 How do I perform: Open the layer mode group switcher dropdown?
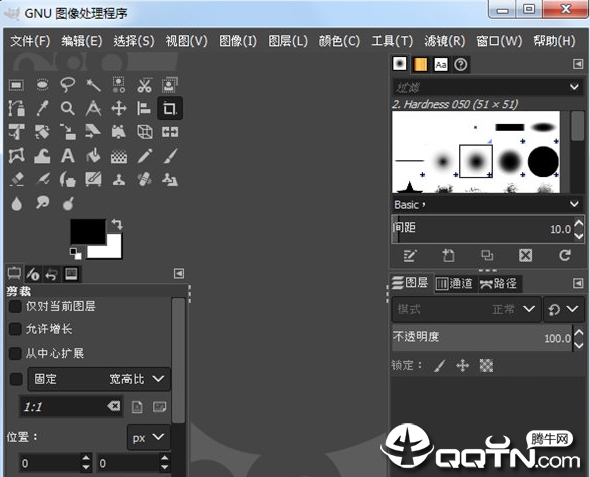point(563,309)
